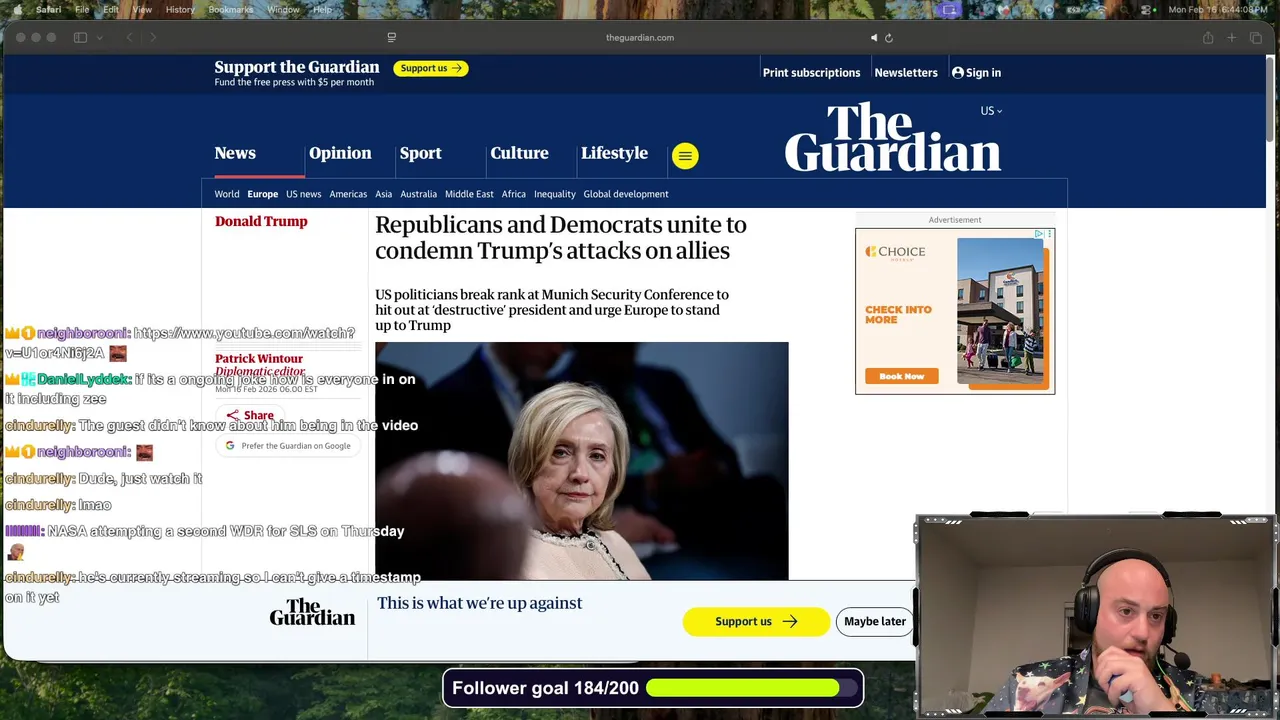Add a new tab with plus icon
This screenshot has height=720, width=1280.
[x=1232, y=38]
